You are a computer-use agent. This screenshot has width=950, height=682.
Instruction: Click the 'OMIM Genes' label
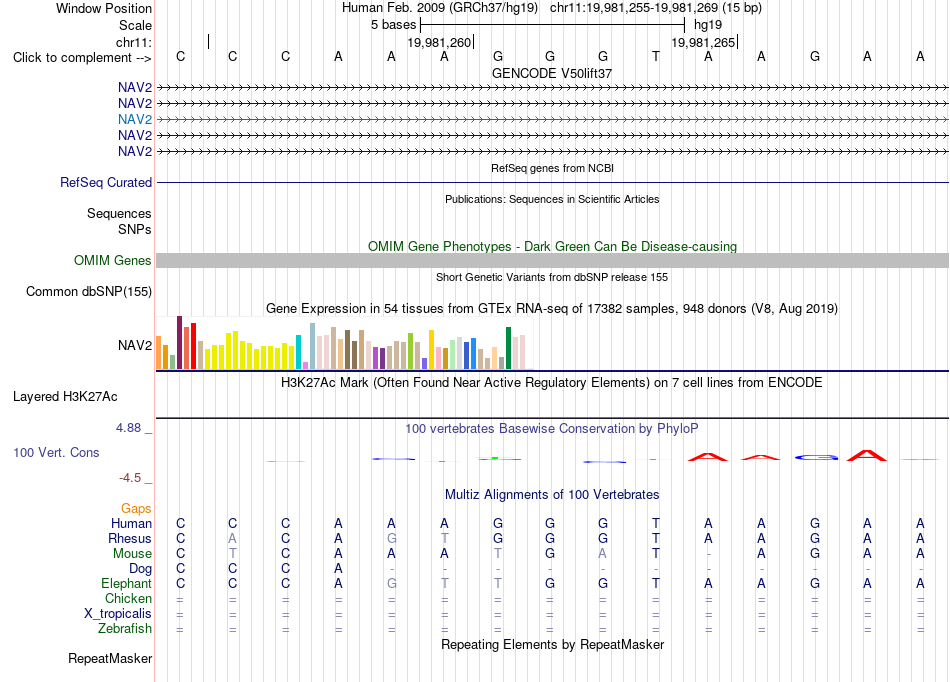pyautogui.click(x=112, y=260)
